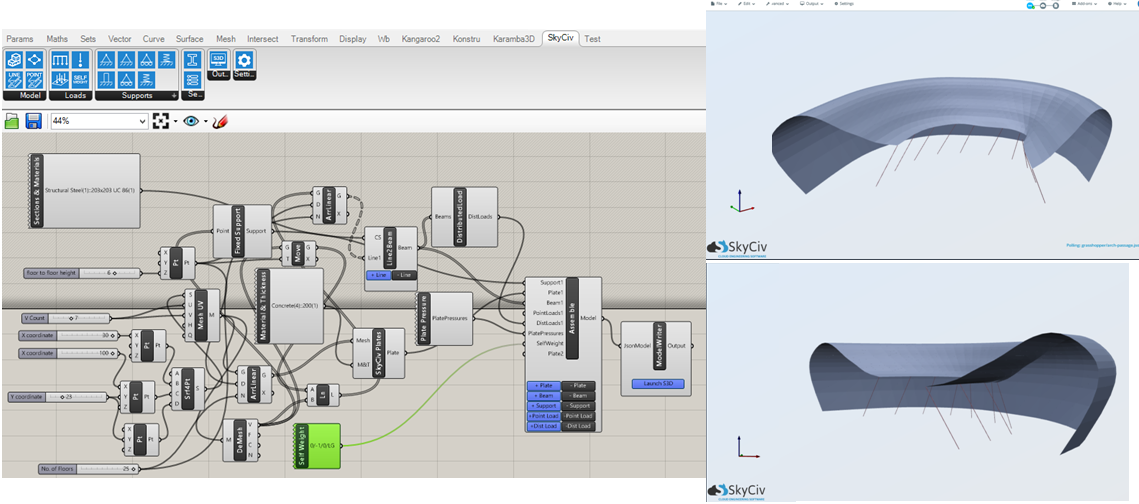
Task: Click the Open file folder icon
Action: (12, 121)
